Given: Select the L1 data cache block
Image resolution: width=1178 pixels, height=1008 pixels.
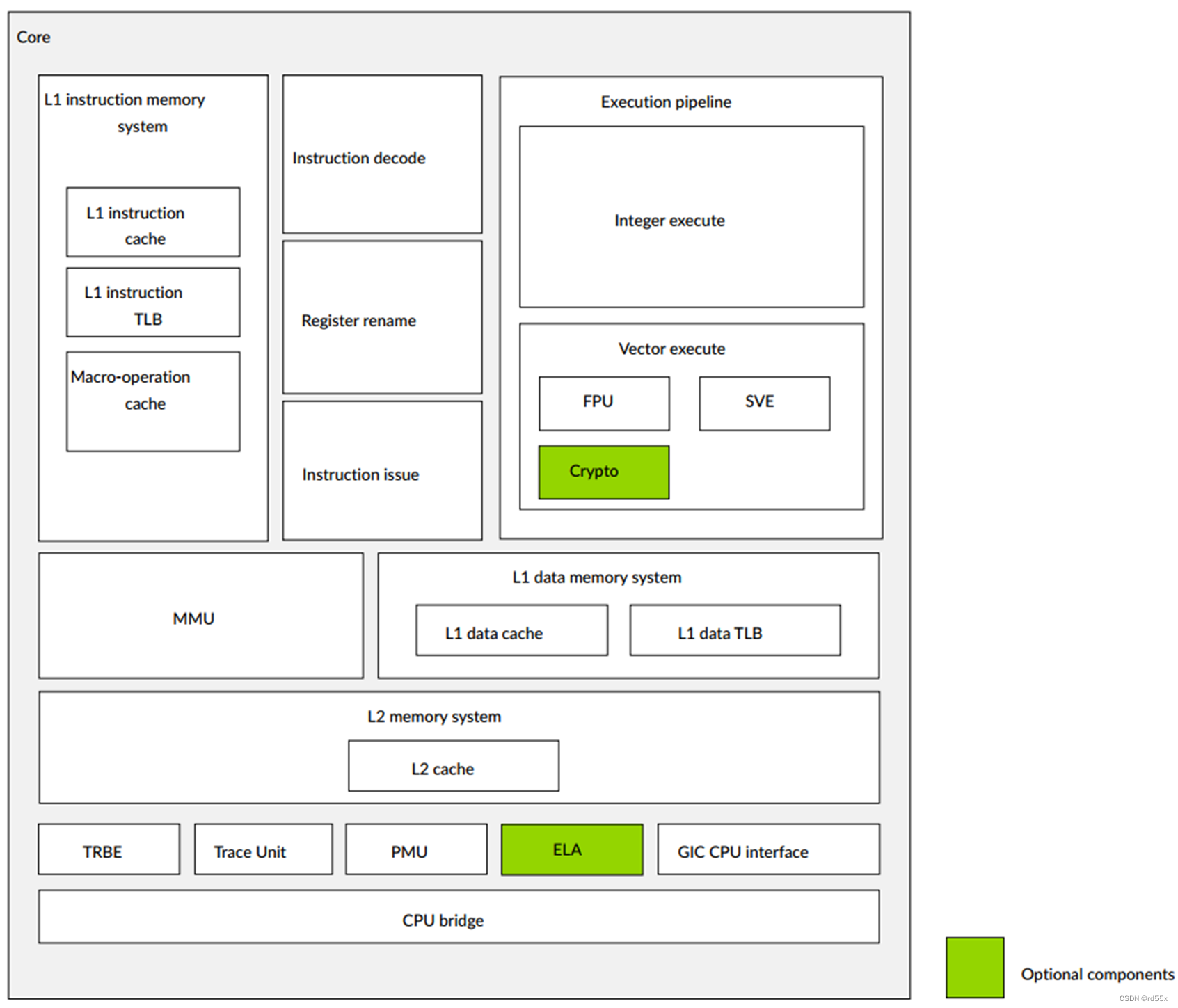Looking at the screenshot, I should pyautogui.click(x=511, y=632).
